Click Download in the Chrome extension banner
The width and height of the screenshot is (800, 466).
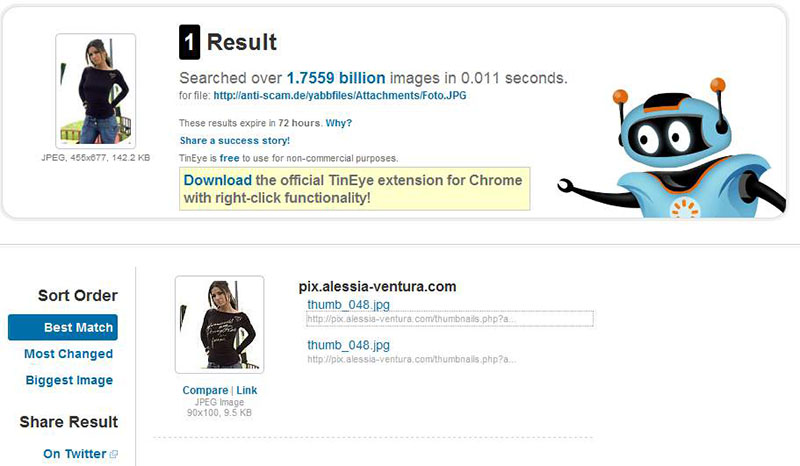point(218,180)
